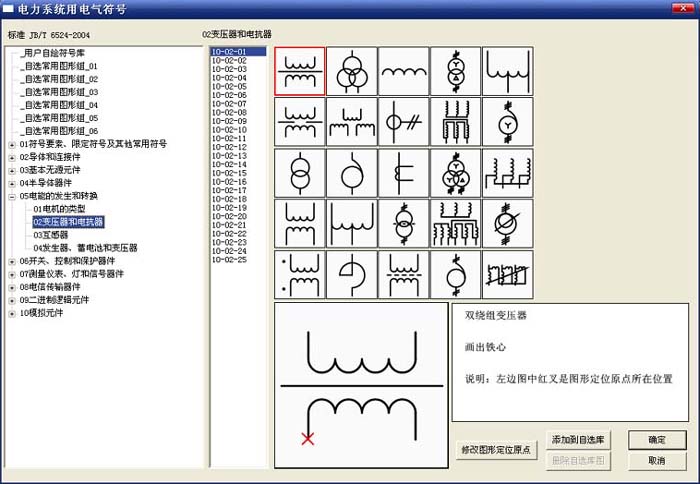Click 添加到自选库 button

point(577,439)
